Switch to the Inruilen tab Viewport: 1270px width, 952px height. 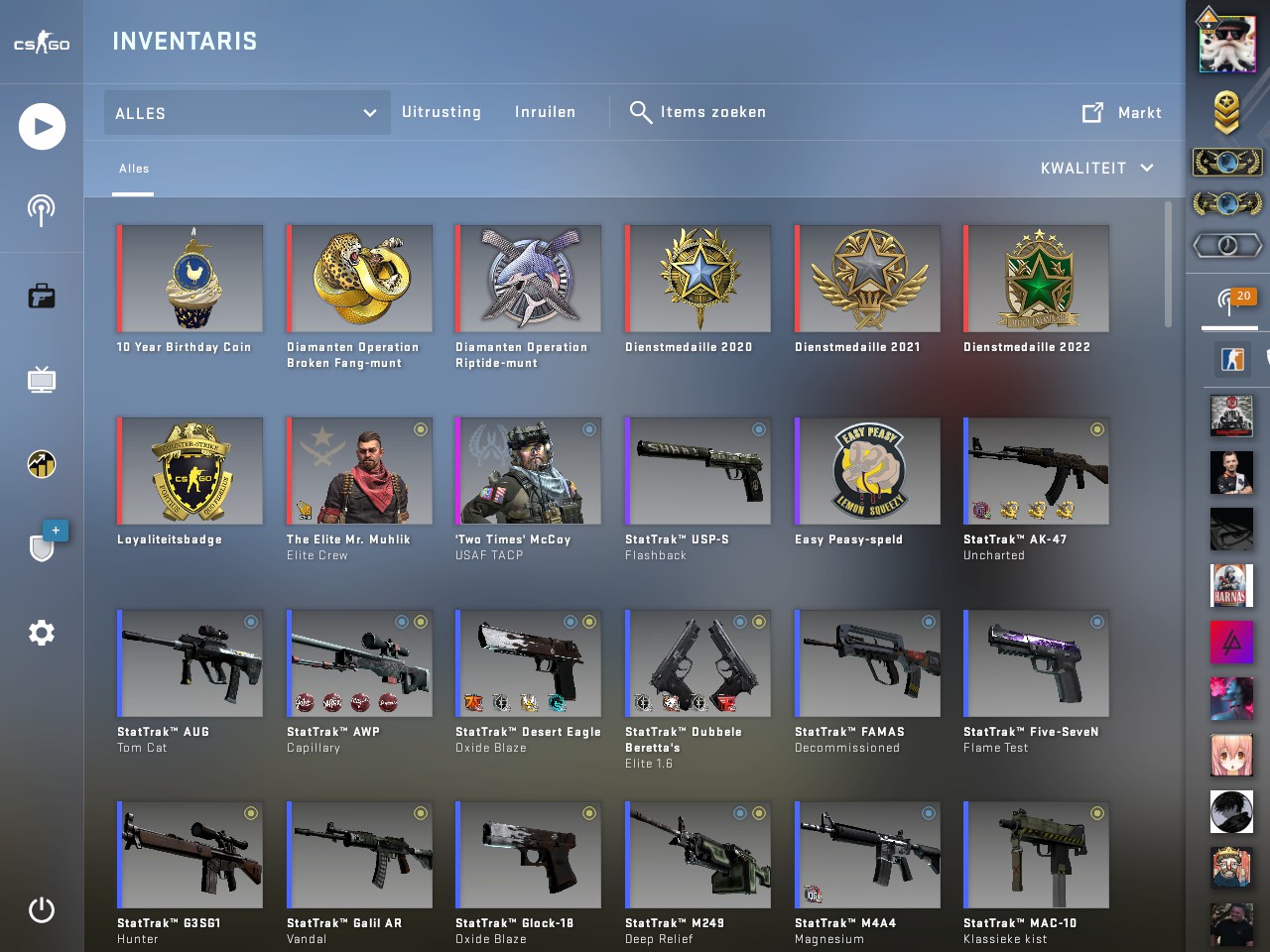click(x=545, y=112)
